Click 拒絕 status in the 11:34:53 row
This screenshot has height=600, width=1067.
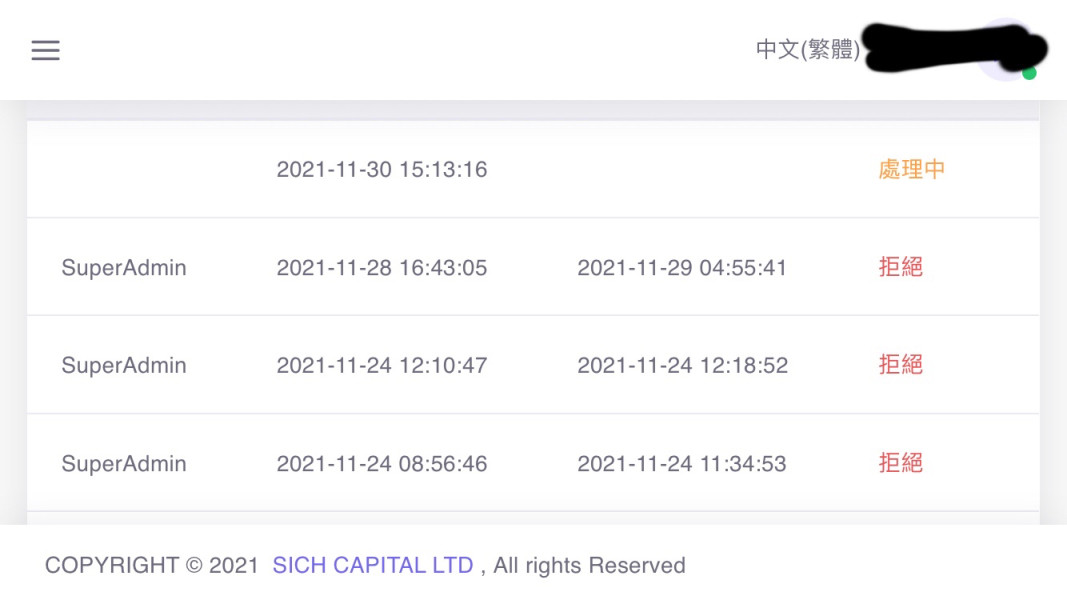900,464
